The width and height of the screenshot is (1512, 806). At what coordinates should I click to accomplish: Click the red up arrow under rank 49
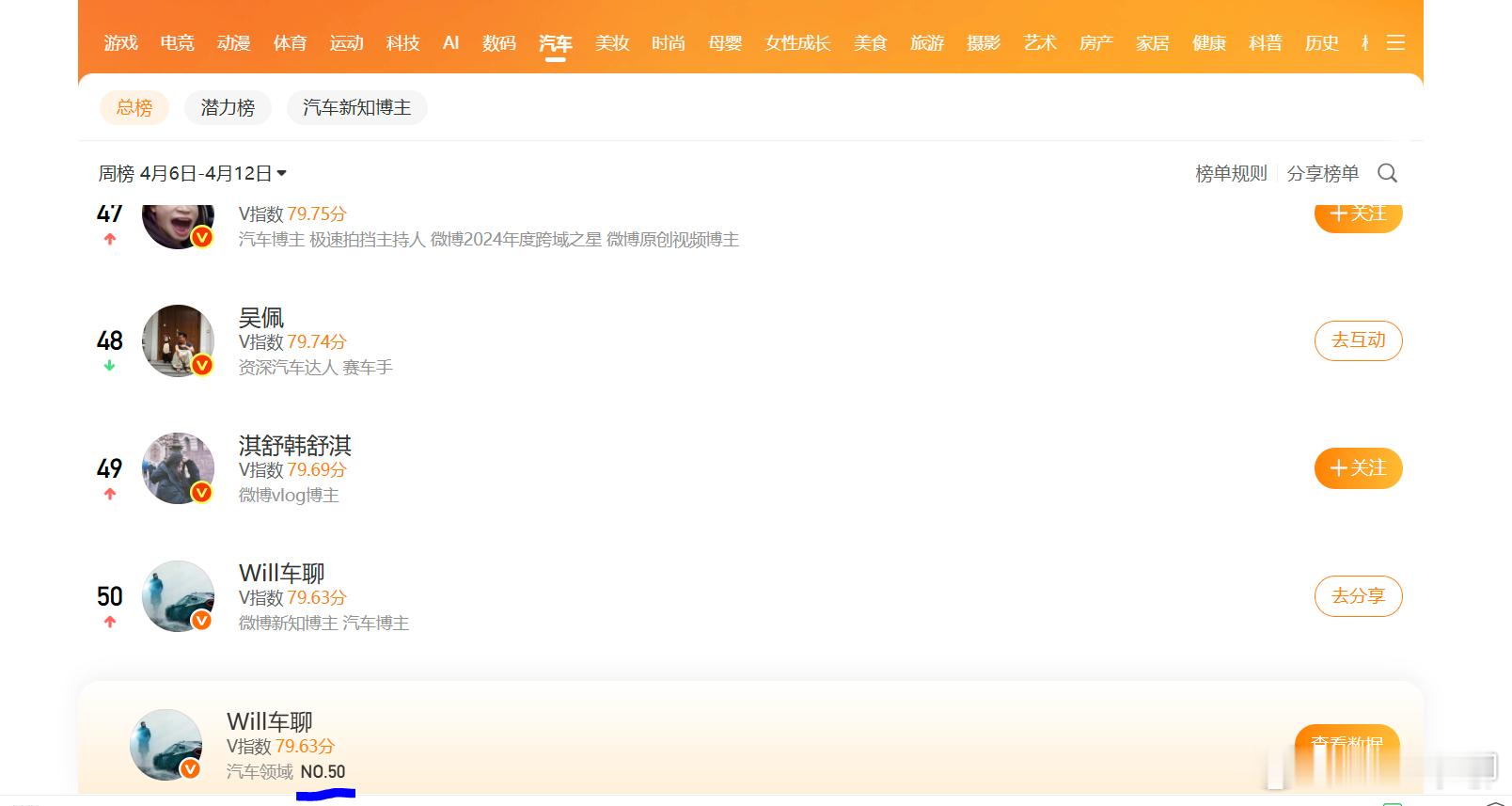click(x=110, y=494)
